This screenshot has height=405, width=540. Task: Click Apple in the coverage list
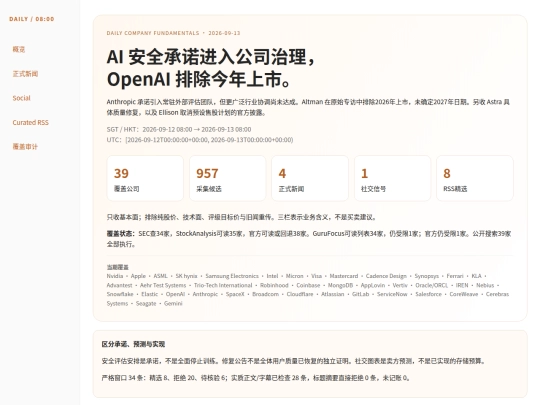(x=138, y=276)
